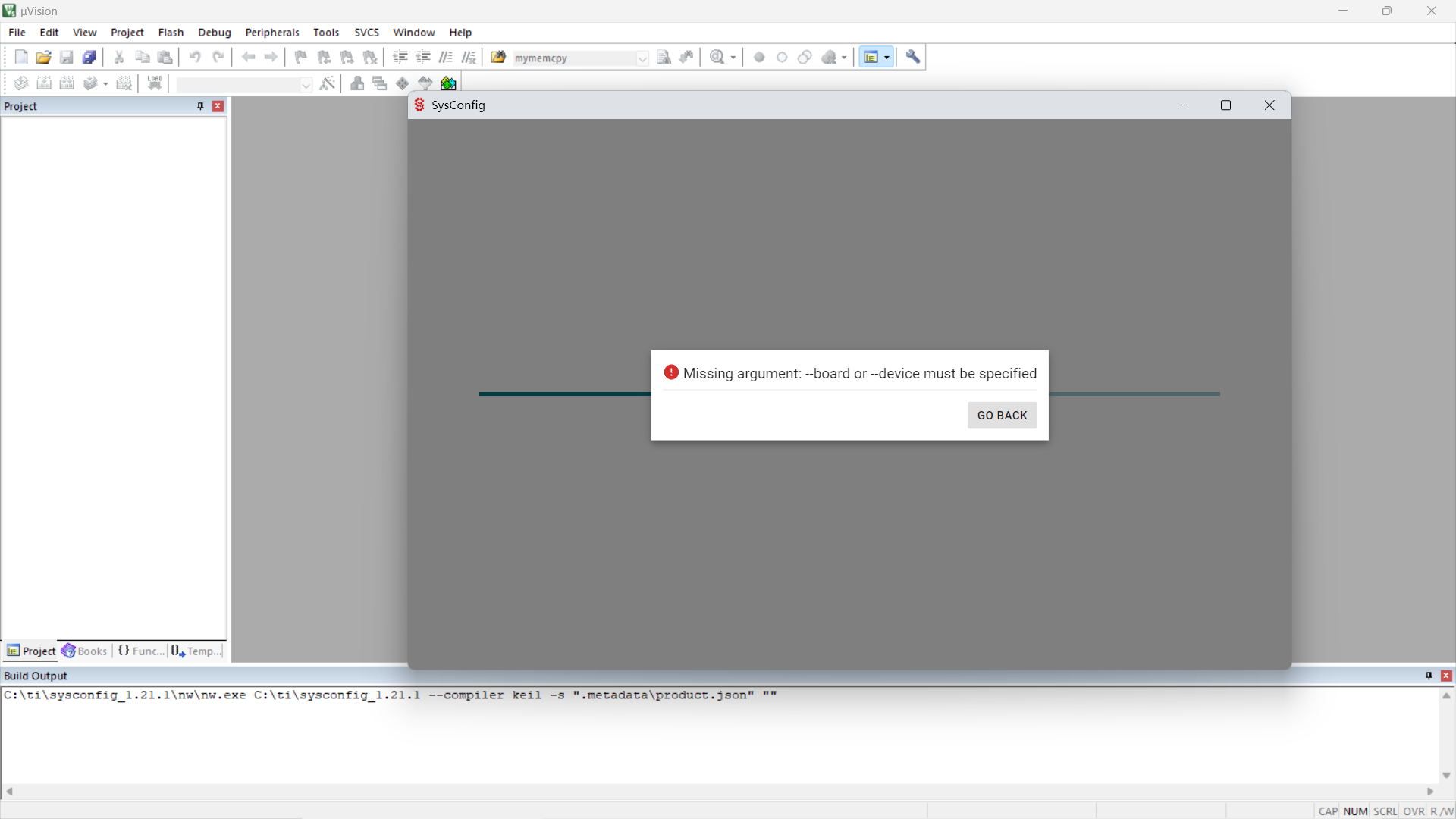Expand the batch build dropdown arrow

click(x=105, y=84)
